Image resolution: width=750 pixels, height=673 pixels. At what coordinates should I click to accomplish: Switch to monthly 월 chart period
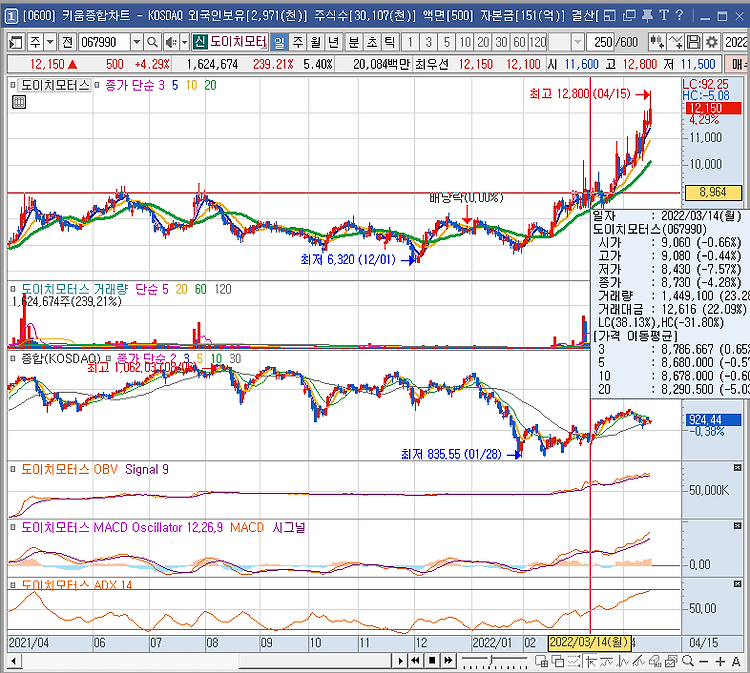click(316, 43)
